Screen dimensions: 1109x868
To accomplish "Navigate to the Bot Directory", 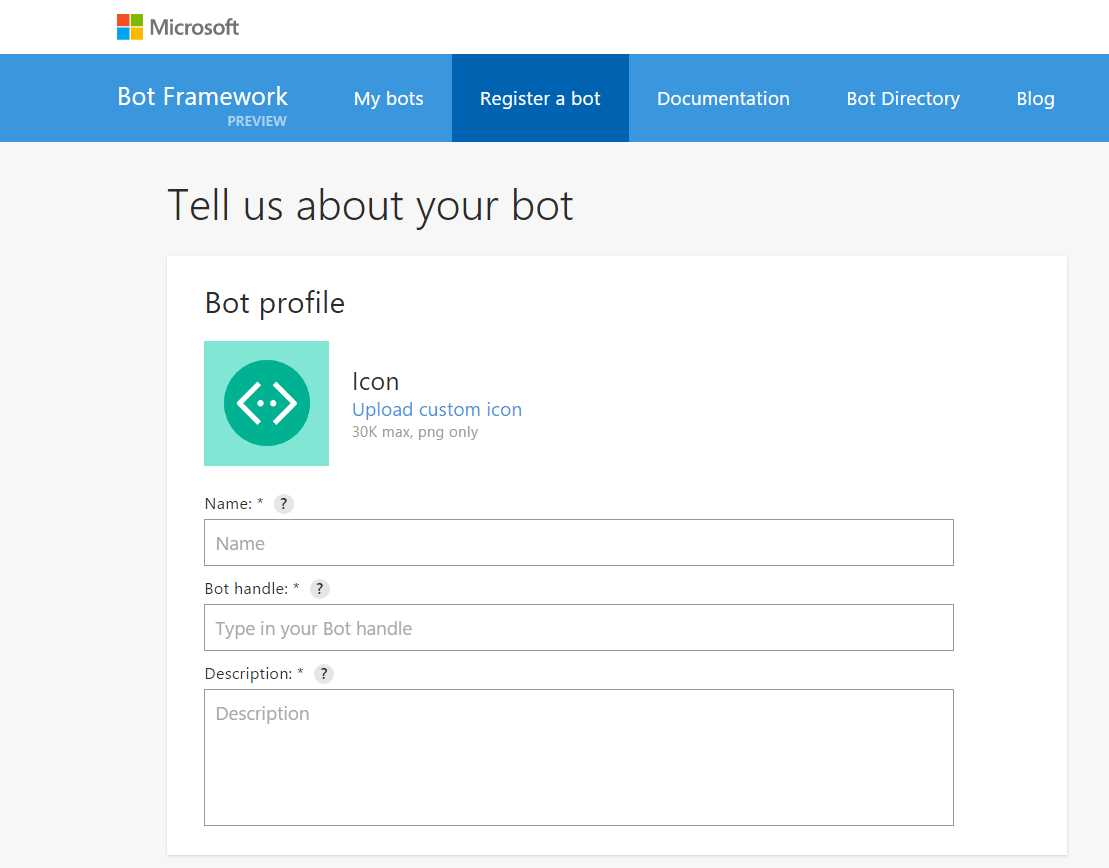I will click(902, 98).
